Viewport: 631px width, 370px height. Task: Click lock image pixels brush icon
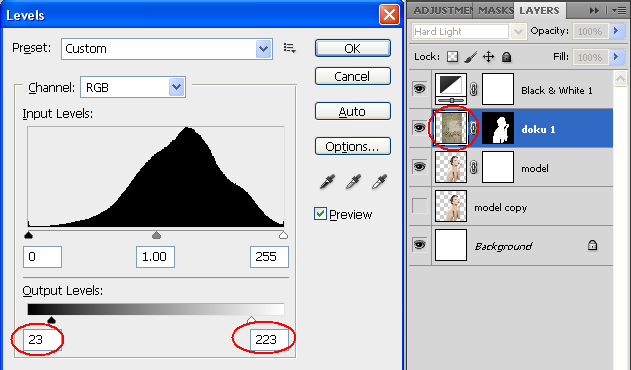[470, 57]
